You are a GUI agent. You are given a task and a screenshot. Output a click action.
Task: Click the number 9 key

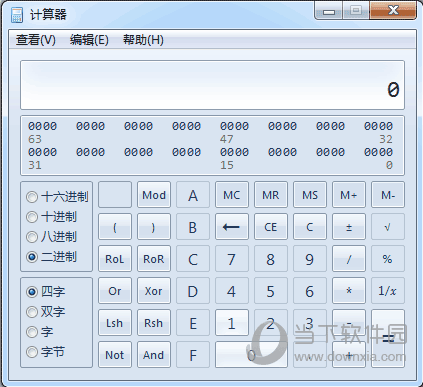click(x=310, y=259)
